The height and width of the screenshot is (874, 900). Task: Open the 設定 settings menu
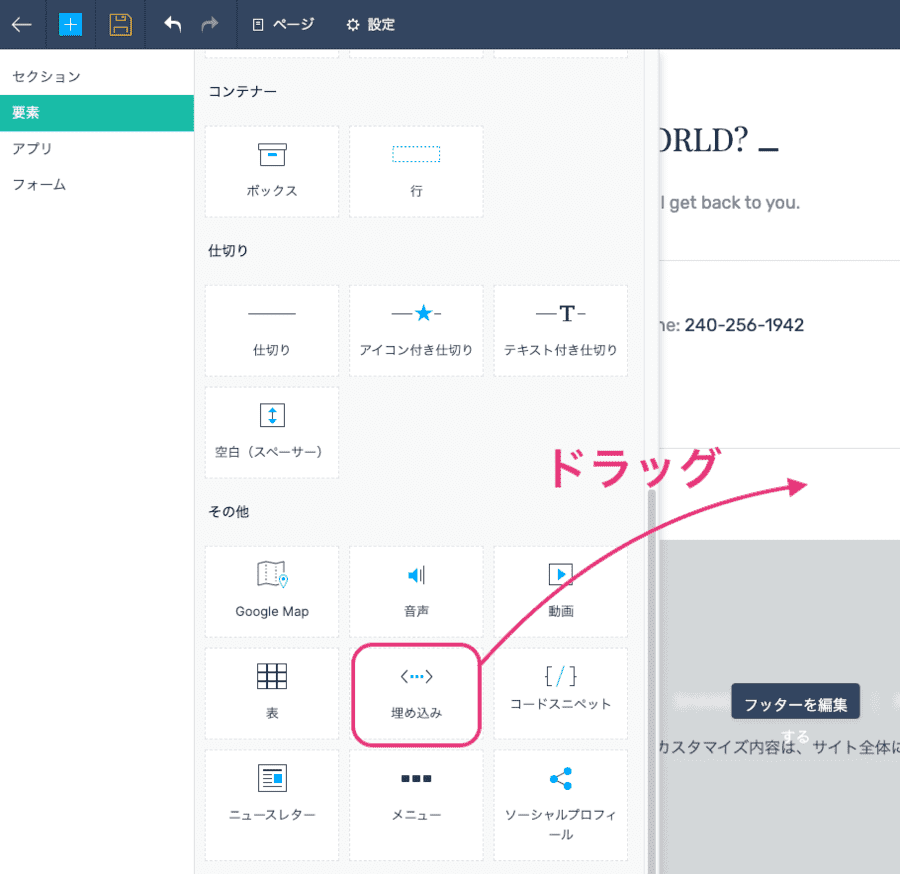370,25
